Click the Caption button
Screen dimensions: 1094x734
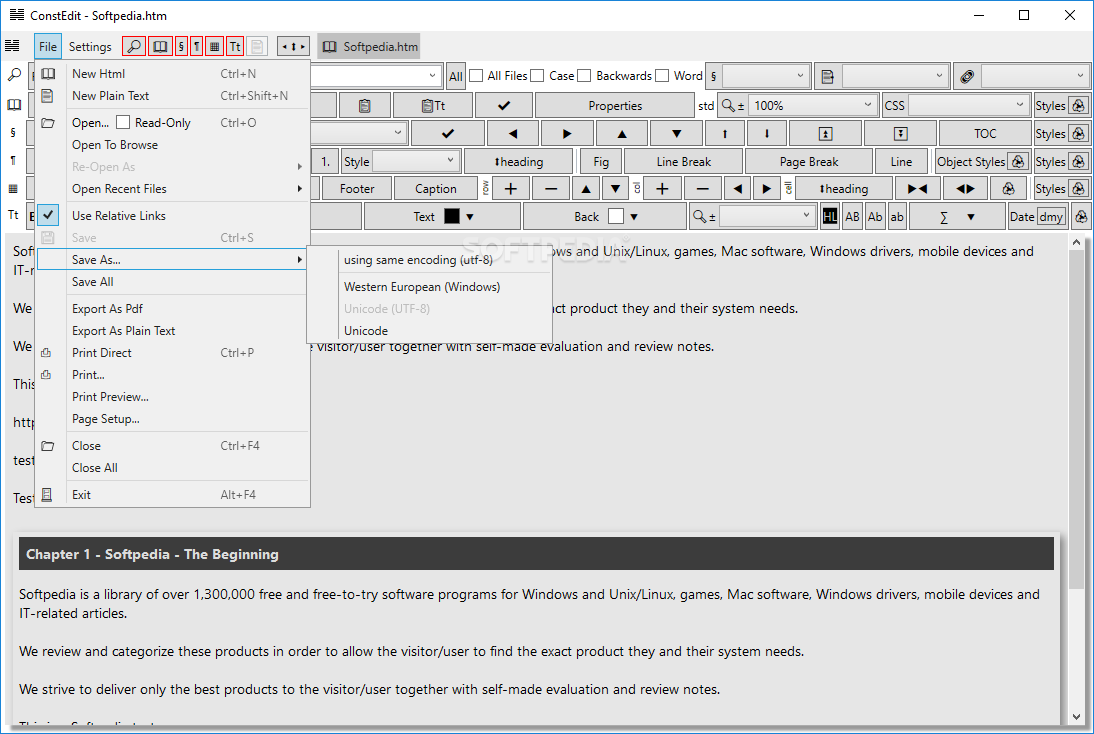[x=435, y=188]
